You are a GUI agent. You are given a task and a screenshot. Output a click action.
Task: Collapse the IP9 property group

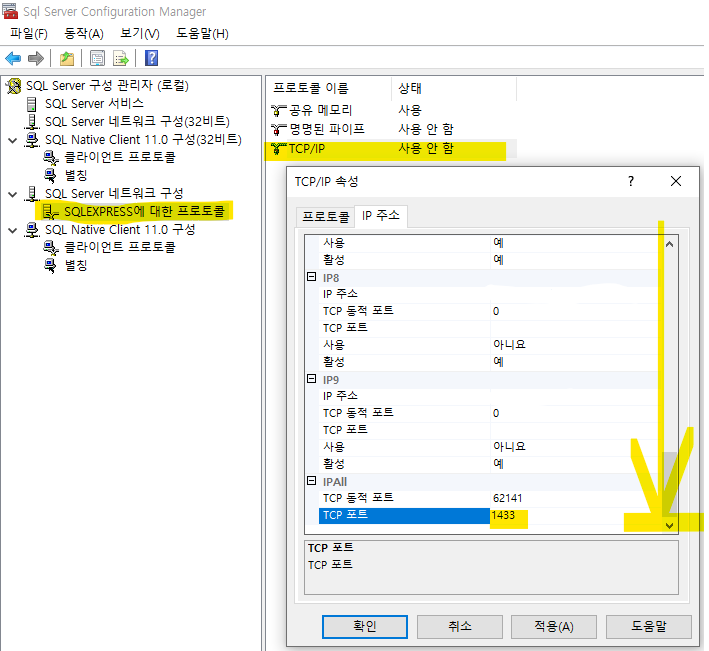pyautogui.click(x=312, y=379)
